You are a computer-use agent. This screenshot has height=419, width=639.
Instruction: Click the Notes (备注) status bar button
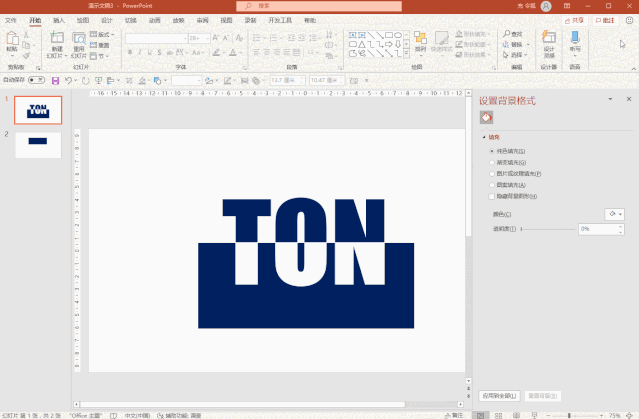(454, 415)
